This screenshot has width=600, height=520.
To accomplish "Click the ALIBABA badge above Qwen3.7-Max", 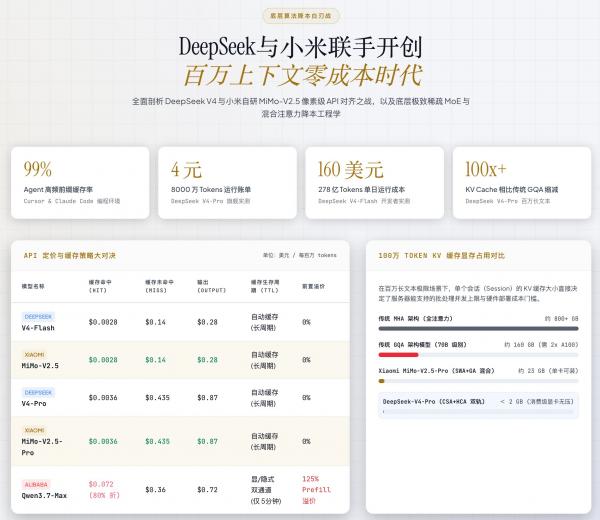I will tap(36, 485).
